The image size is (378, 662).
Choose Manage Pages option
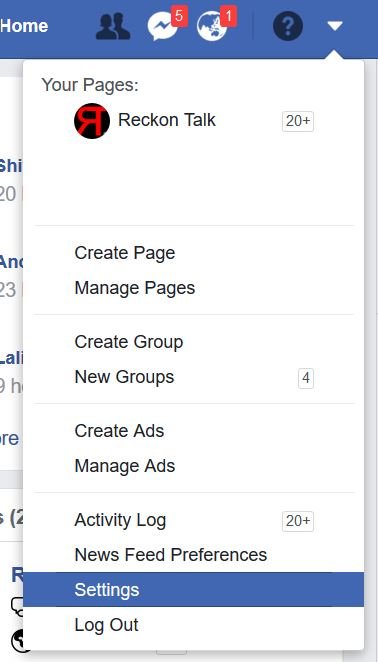pyautogui.click(x=135, y=288)
